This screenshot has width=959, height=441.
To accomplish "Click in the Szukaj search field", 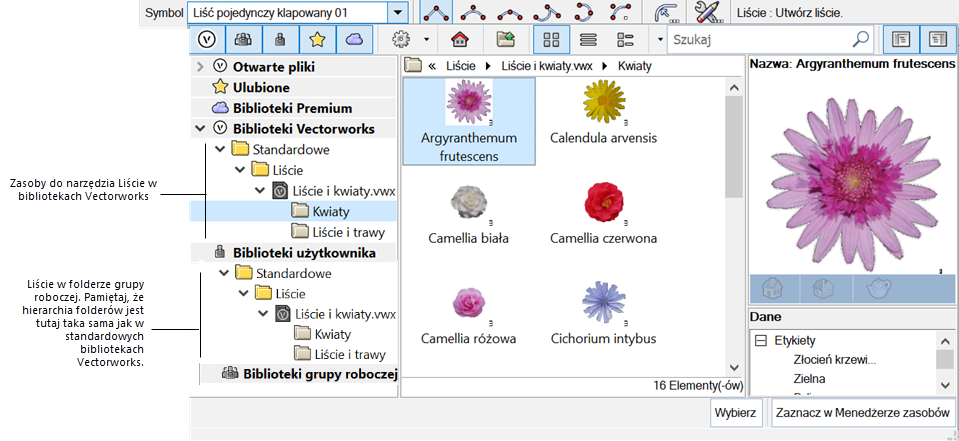I will coord(760,40).
